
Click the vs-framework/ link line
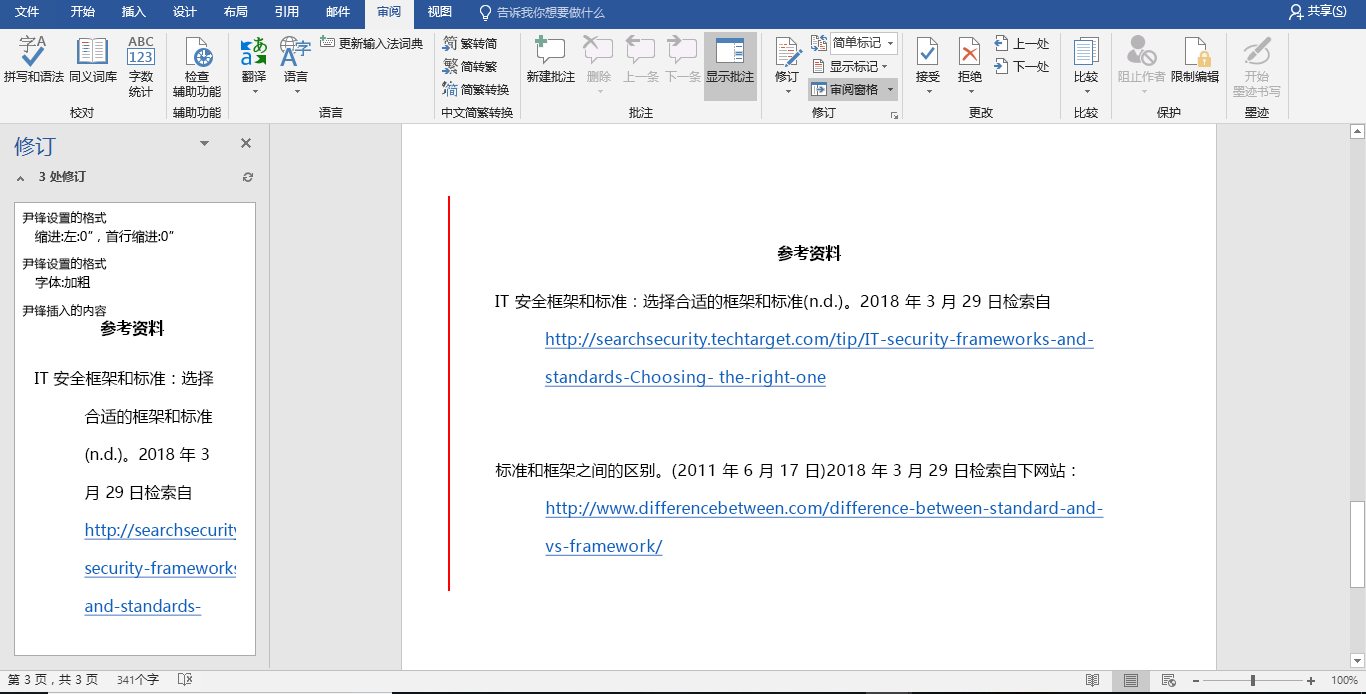pos(604,546)
